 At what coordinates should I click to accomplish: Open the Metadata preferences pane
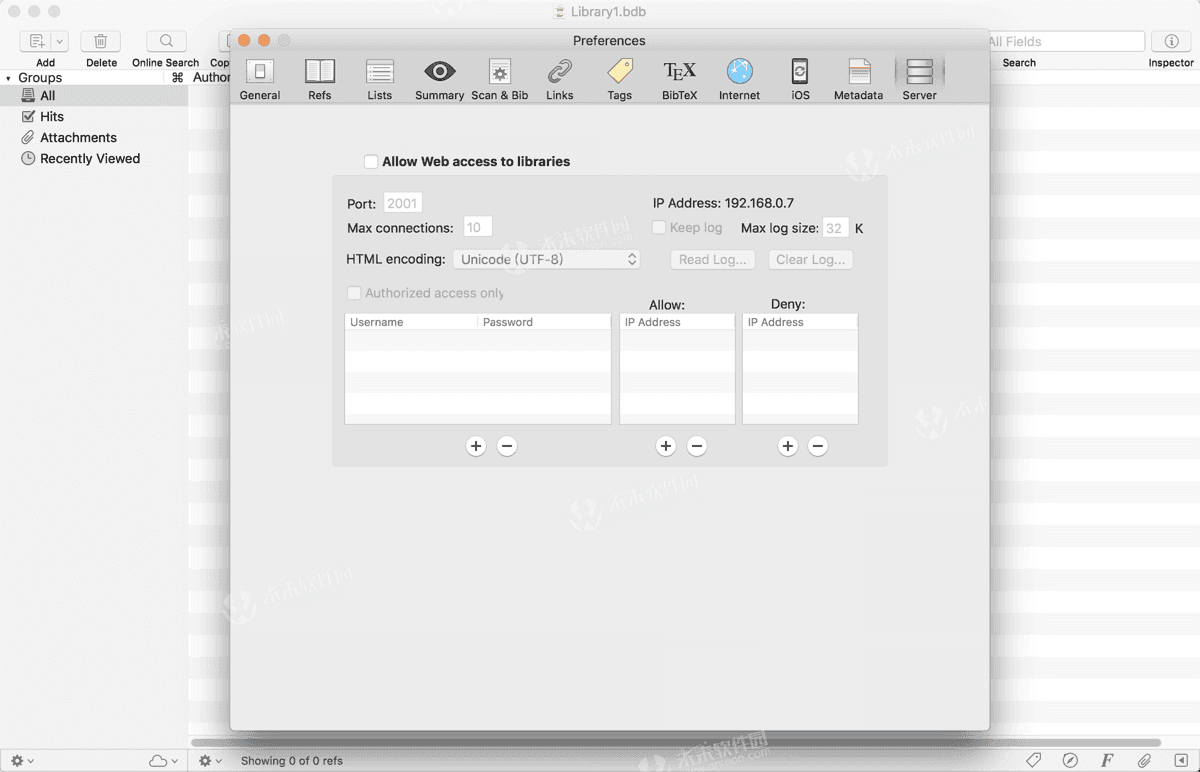[858, 78]
